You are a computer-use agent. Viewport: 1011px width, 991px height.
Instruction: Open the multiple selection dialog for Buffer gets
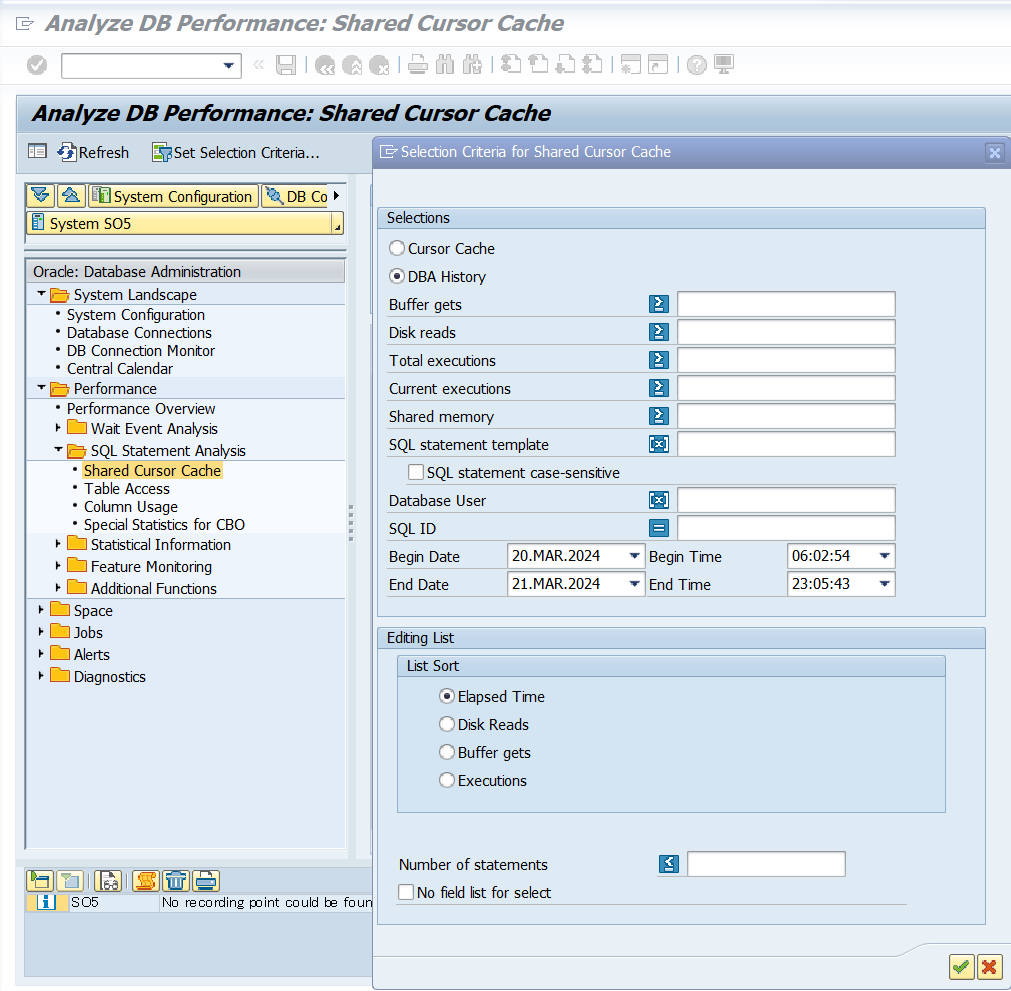658,303
